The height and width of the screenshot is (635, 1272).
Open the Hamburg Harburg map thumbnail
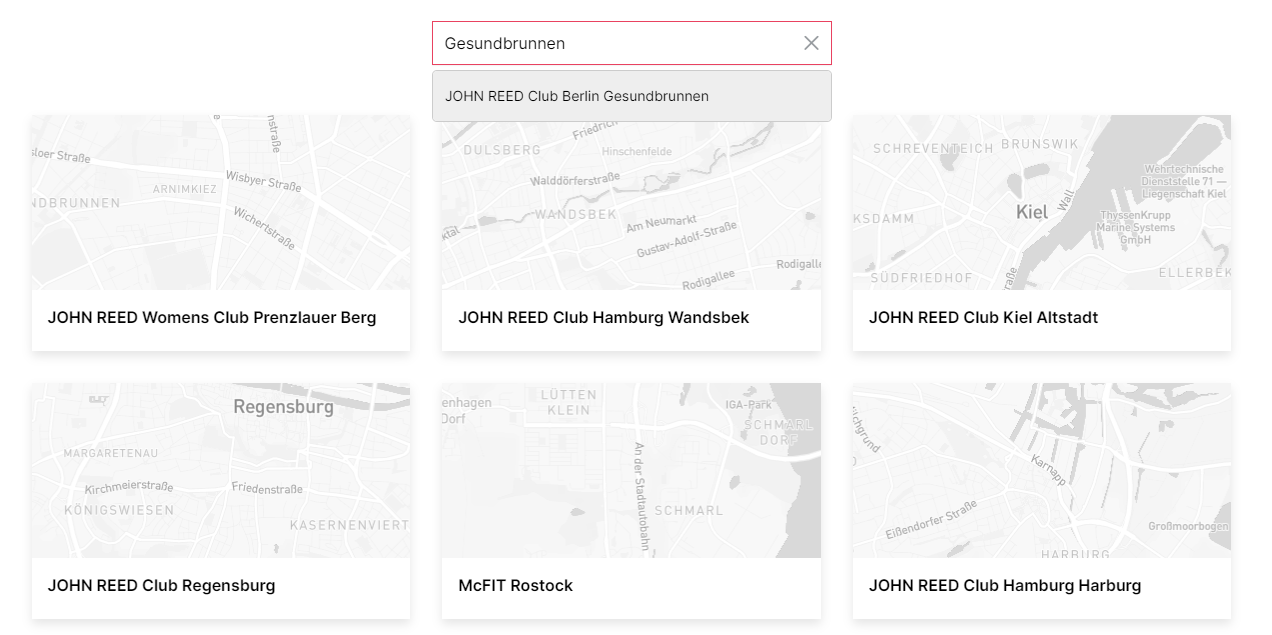point(1041,470)
